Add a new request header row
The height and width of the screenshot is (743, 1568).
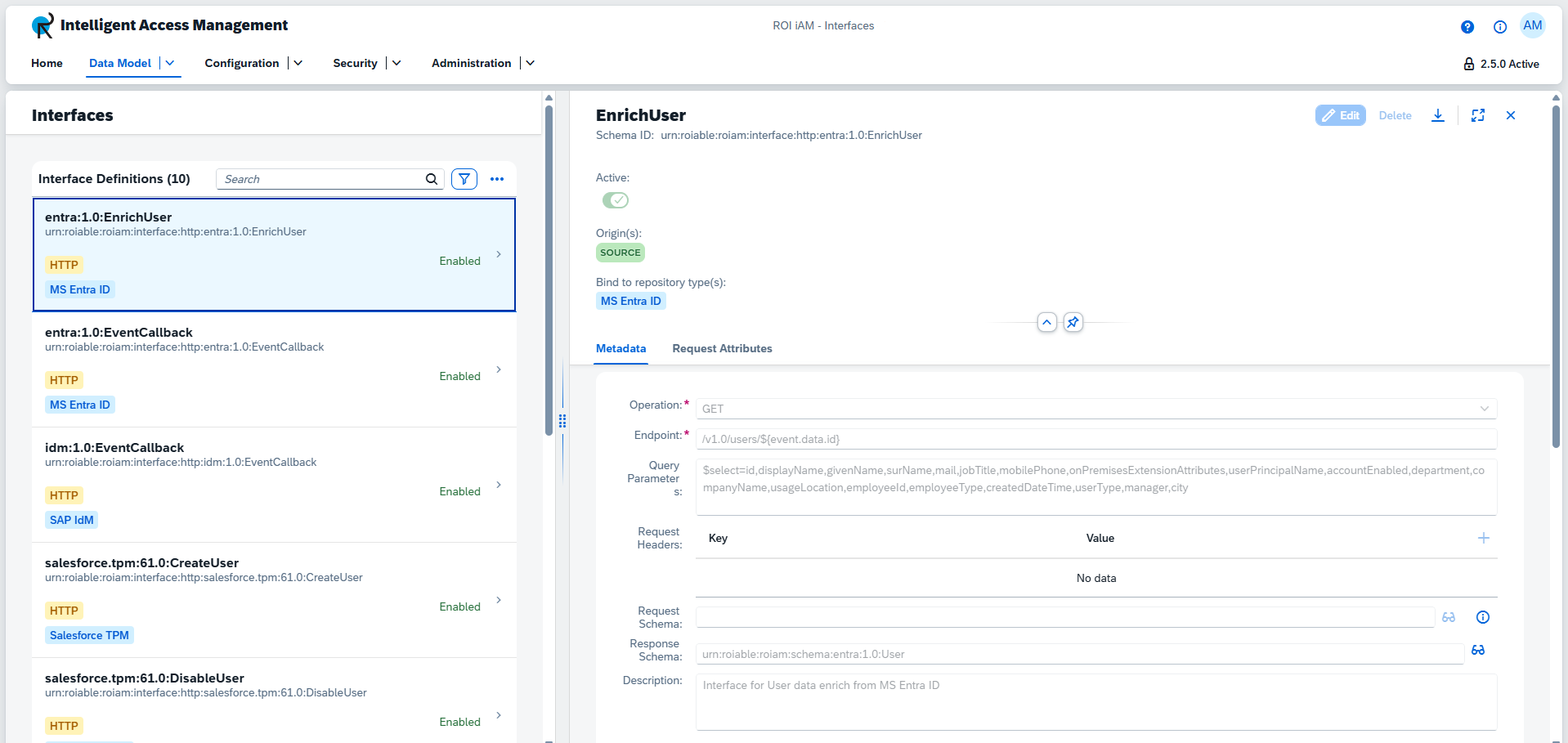(x=1484, y=538)
